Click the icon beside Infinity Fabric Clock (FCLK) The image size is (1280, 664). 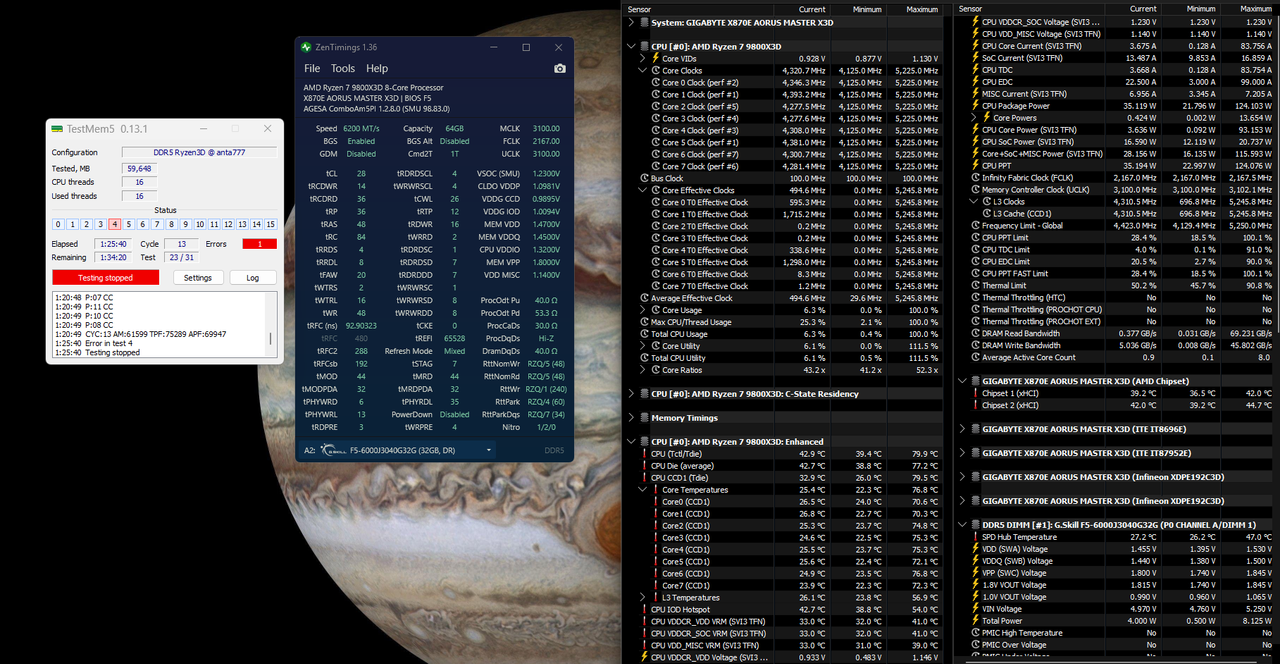coord(975,178)
